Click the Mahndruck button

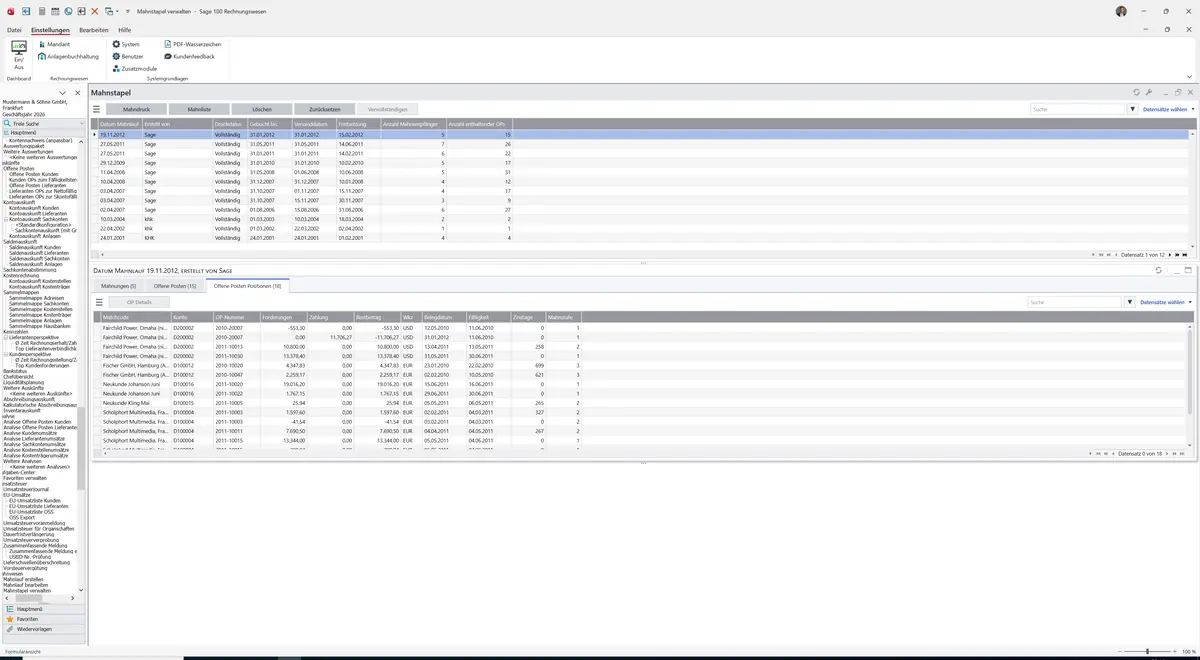coord(136,109)
